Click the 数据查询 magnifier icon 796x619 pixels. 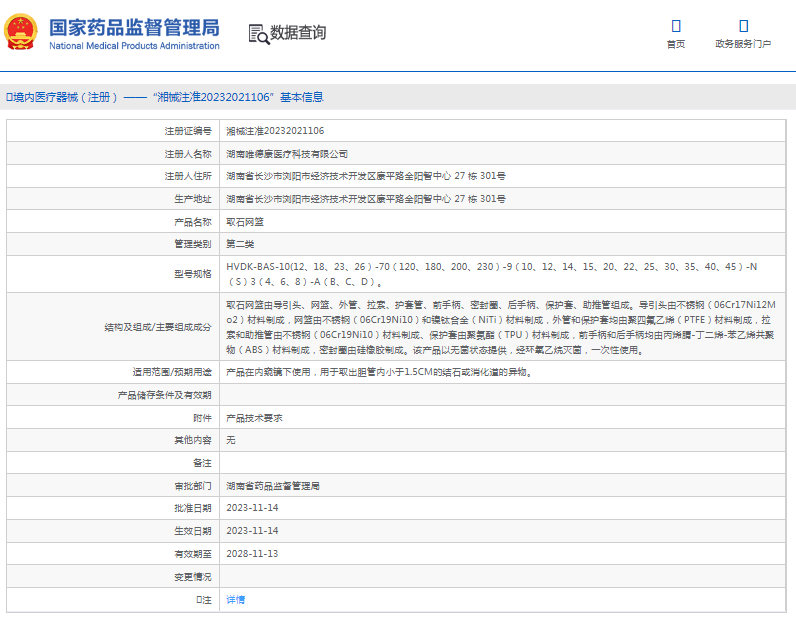pyautogui.click(x=258, y=34)
